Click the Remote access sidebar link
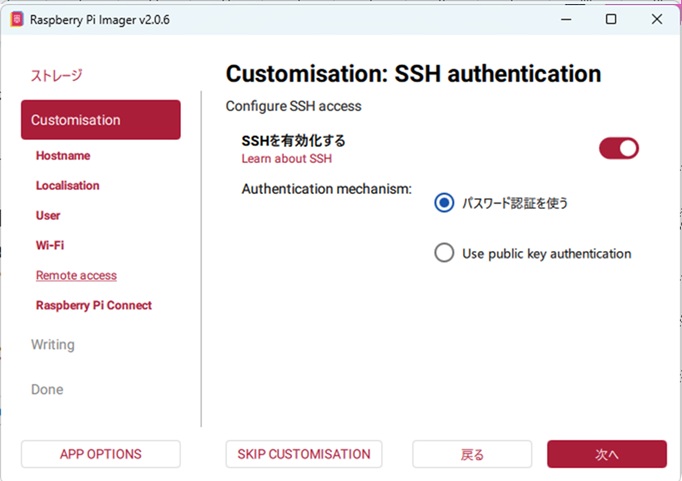Image resolution: width=682 pixels, height=481 pixels. pos(76,275)
